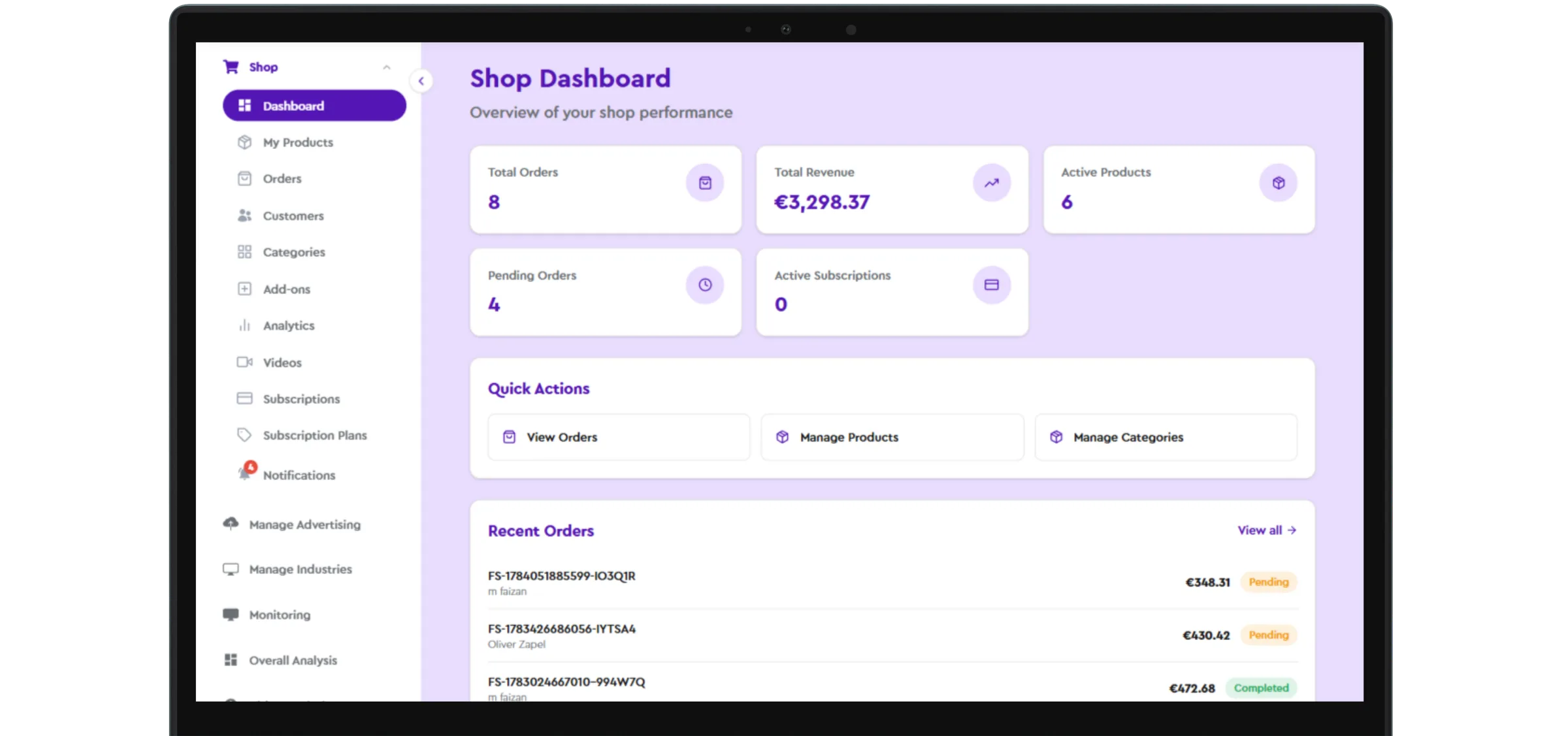Click the Completed status badge

pos(1261,688)
